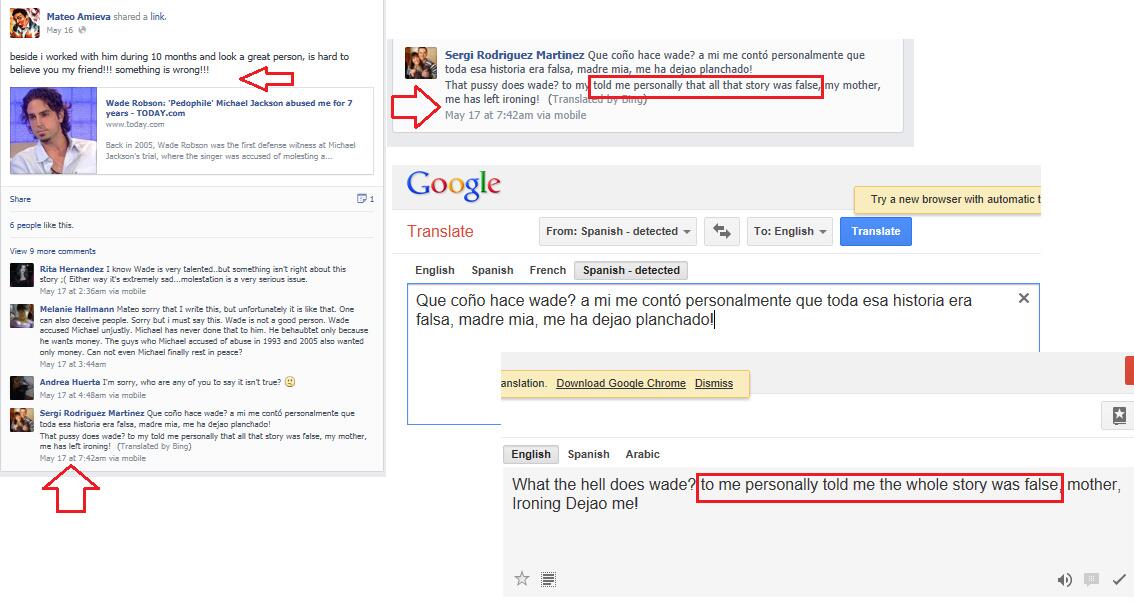This screenshot has width=1134, height=605.
Task: Select Spanish target language tab
Action: tap(588, 454)
